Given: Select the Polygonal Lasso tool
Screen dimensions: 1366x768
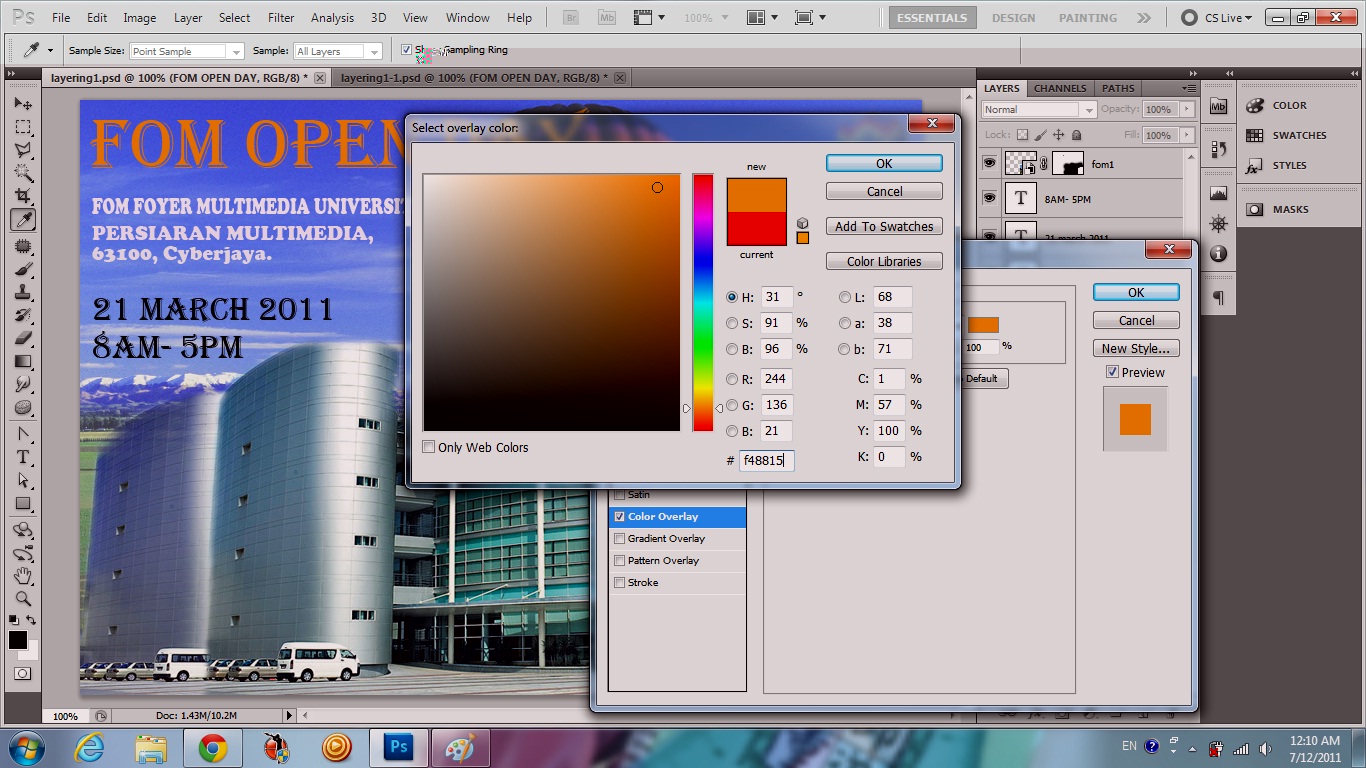Looking at the screenshot, I should [x=23, y=150].
